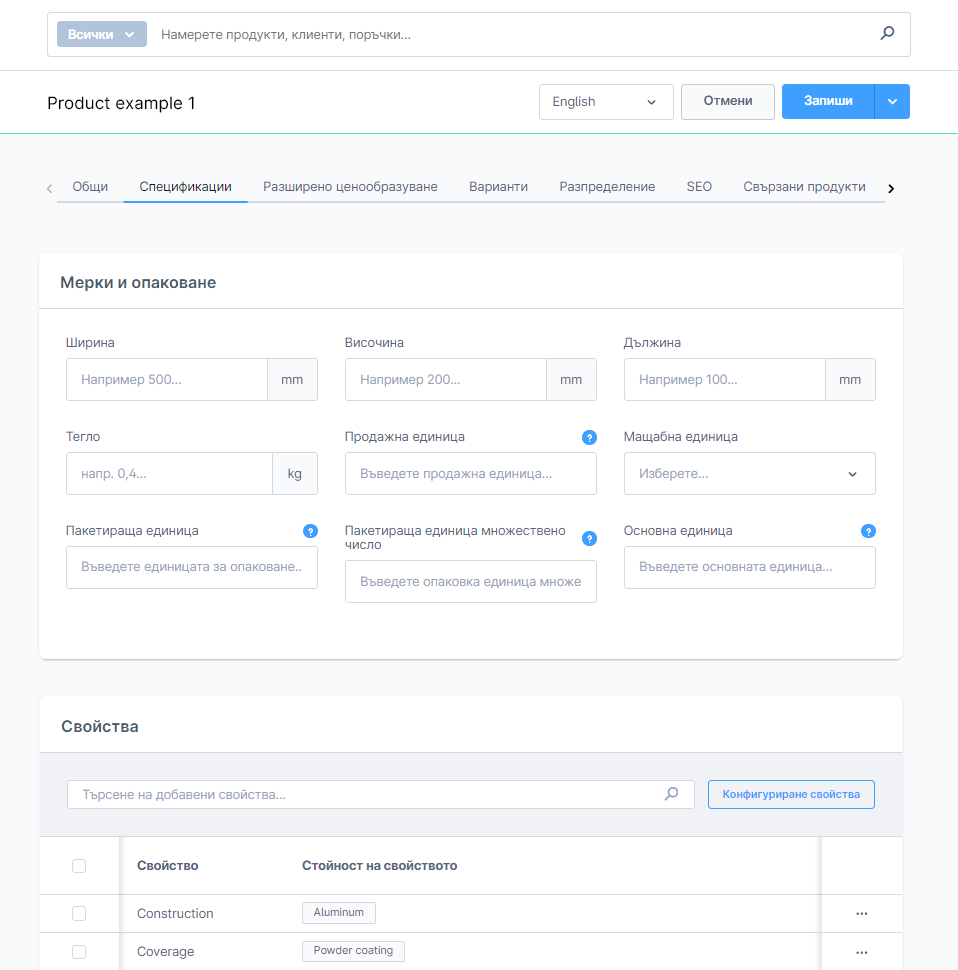Image resolution: width=958 pixels, height=970 pixels.
Task: Click help icon next to Основна единица
Action: pyautogui.click(x=868, y=531)
